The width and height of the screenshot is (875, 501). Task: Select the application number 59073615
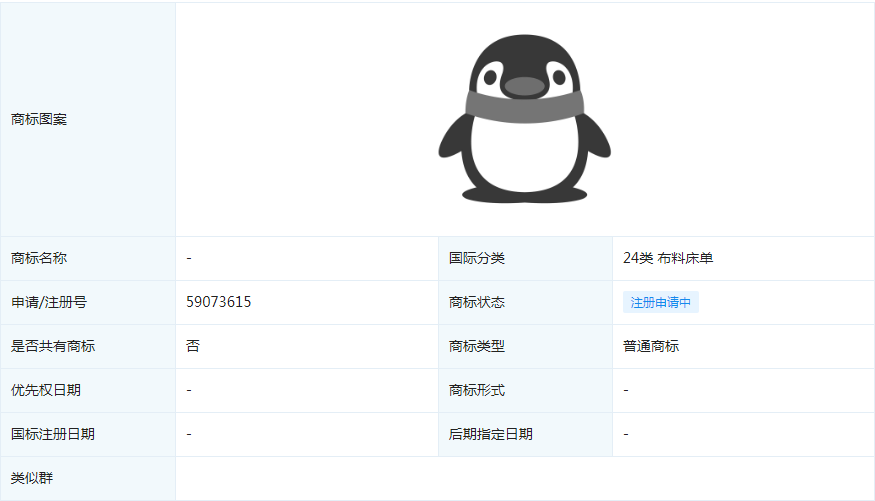coord(219,302)
